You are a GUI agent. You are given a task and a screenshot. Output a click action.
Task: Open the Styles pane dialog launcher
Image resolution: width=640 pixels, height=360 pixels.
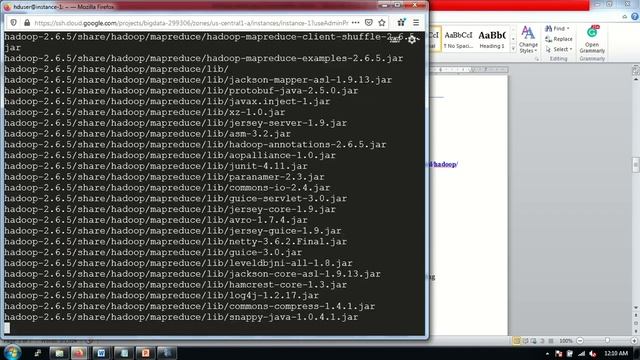coord(537,59)
